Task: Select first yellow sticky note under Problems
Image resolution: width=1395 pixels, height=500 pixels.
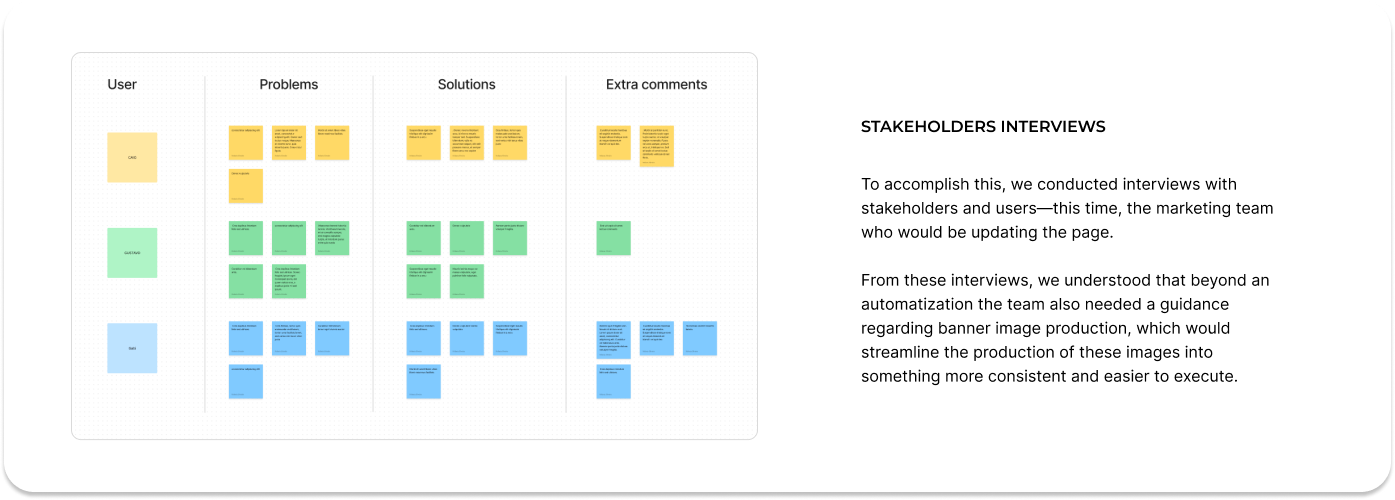Action: [246, 143]
